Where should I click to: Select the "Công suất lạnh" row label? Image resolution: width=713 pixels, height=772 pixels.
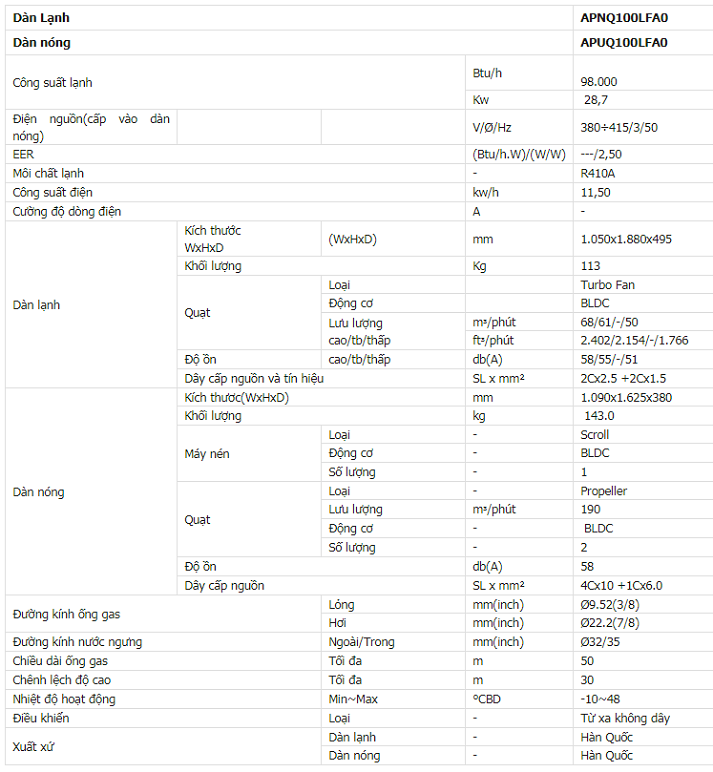click(53, 83)
